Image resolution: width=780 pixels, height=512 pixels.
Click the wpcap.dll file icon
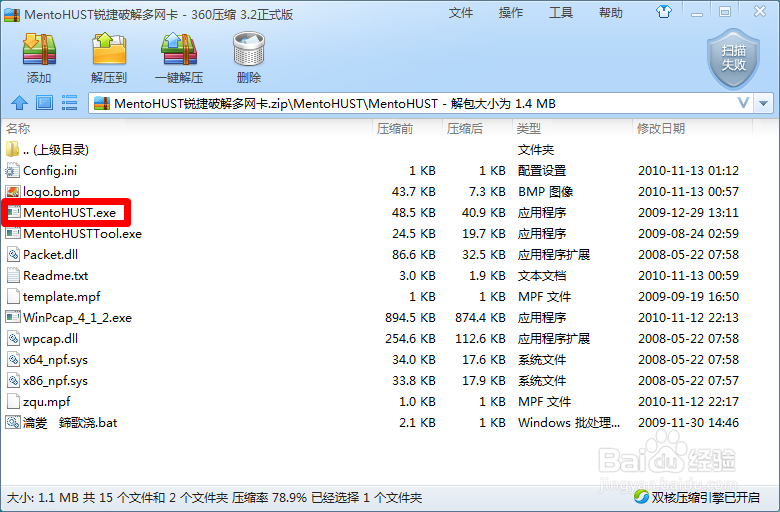tap(13, 338)
